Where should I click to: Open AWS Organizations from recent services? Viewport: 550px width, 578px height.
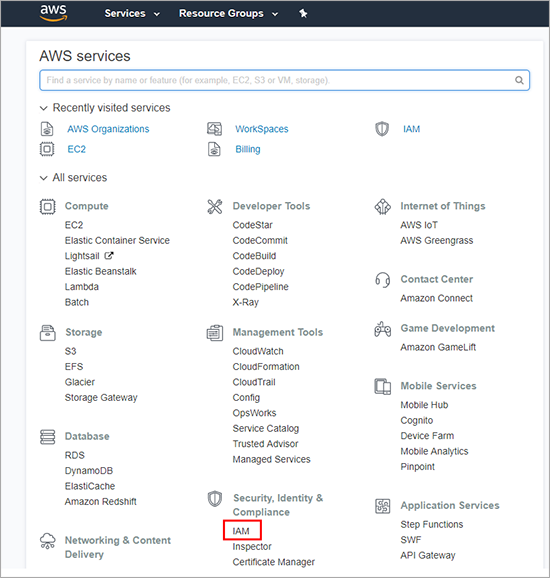click(108, 129)
